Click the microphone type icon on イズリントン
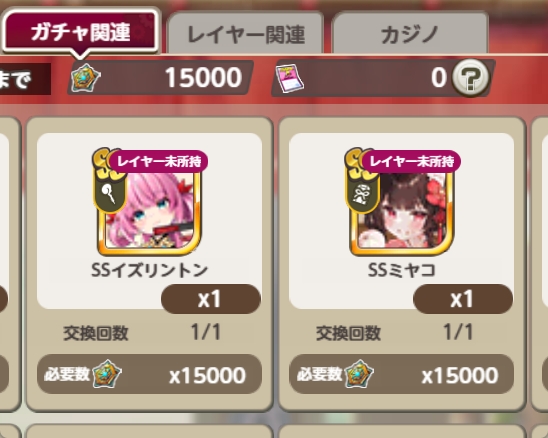Screen dimensions: 548x438 pyautogui.click(x=109, y=194)
